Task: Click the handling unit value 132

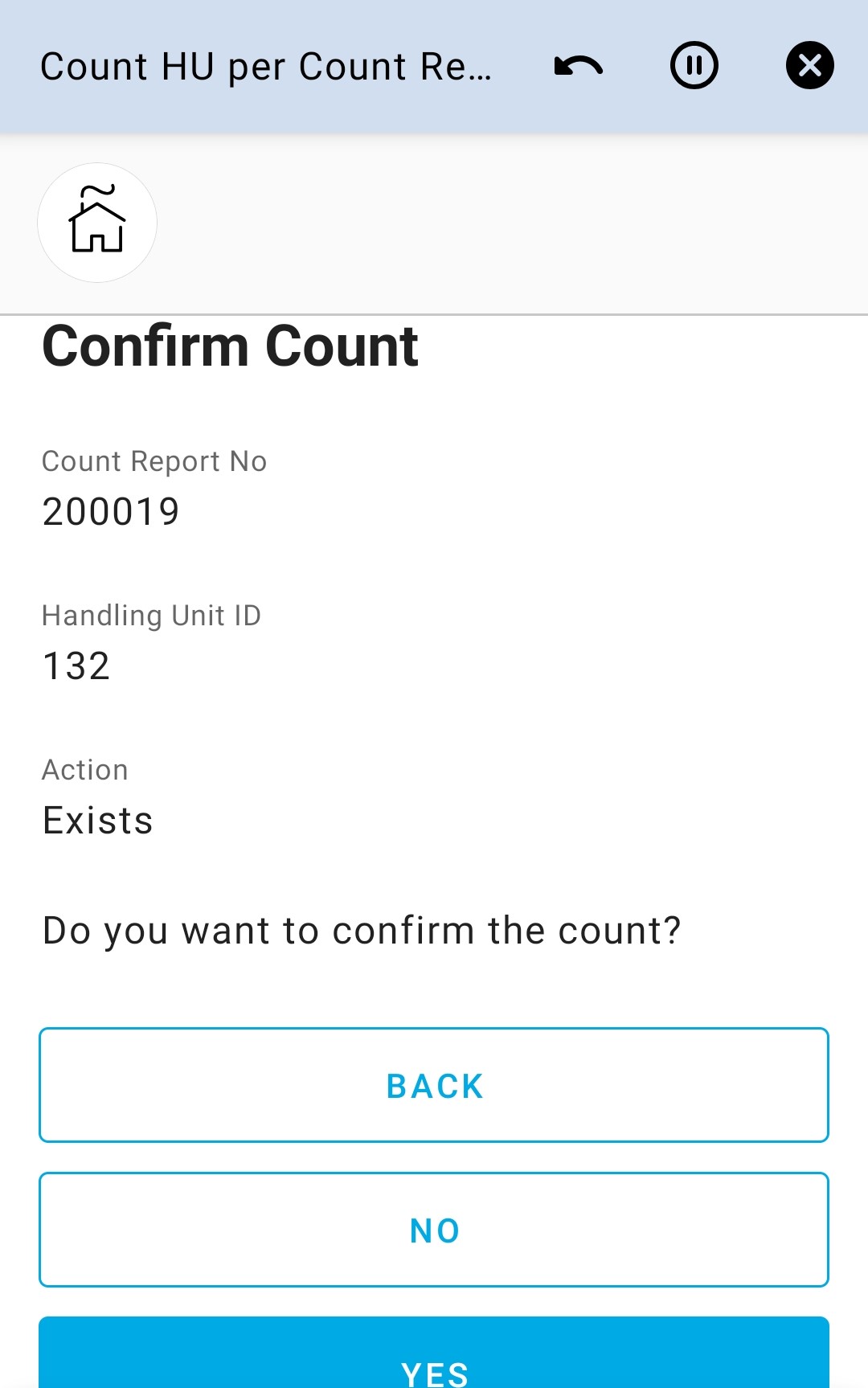Action: coord(76,666)
